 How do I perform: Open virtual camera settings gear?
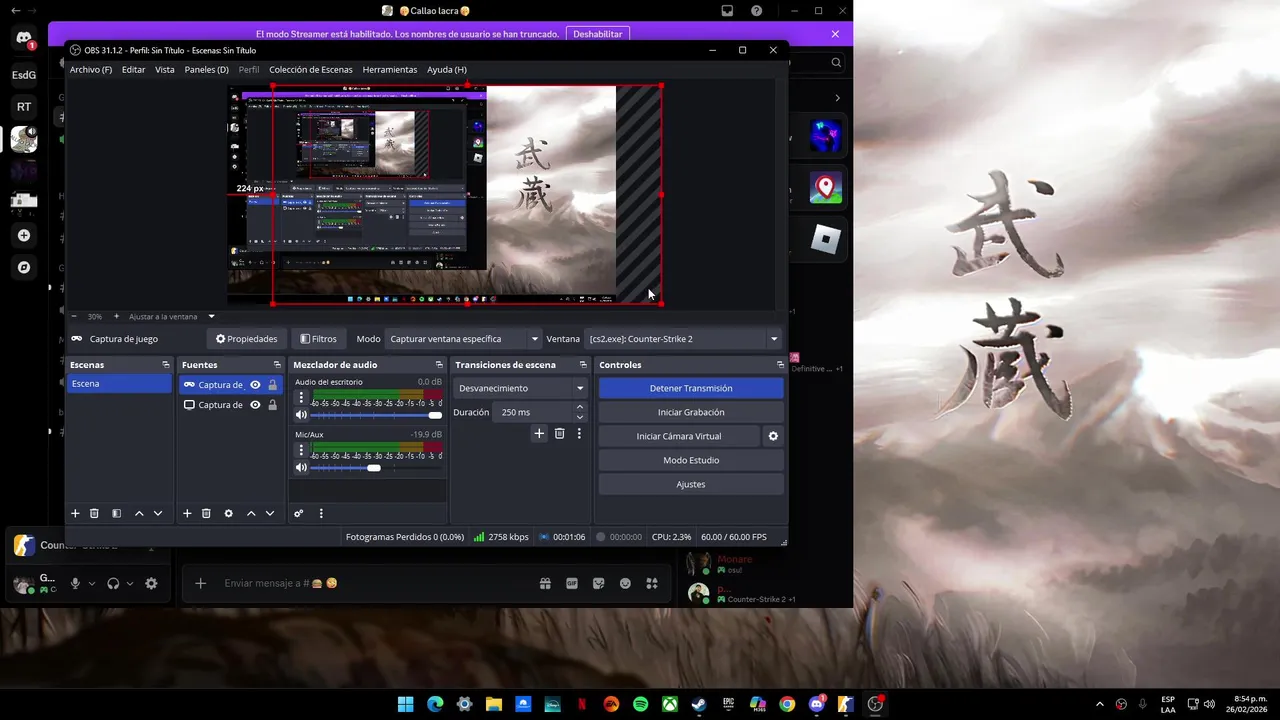point(773,436)
